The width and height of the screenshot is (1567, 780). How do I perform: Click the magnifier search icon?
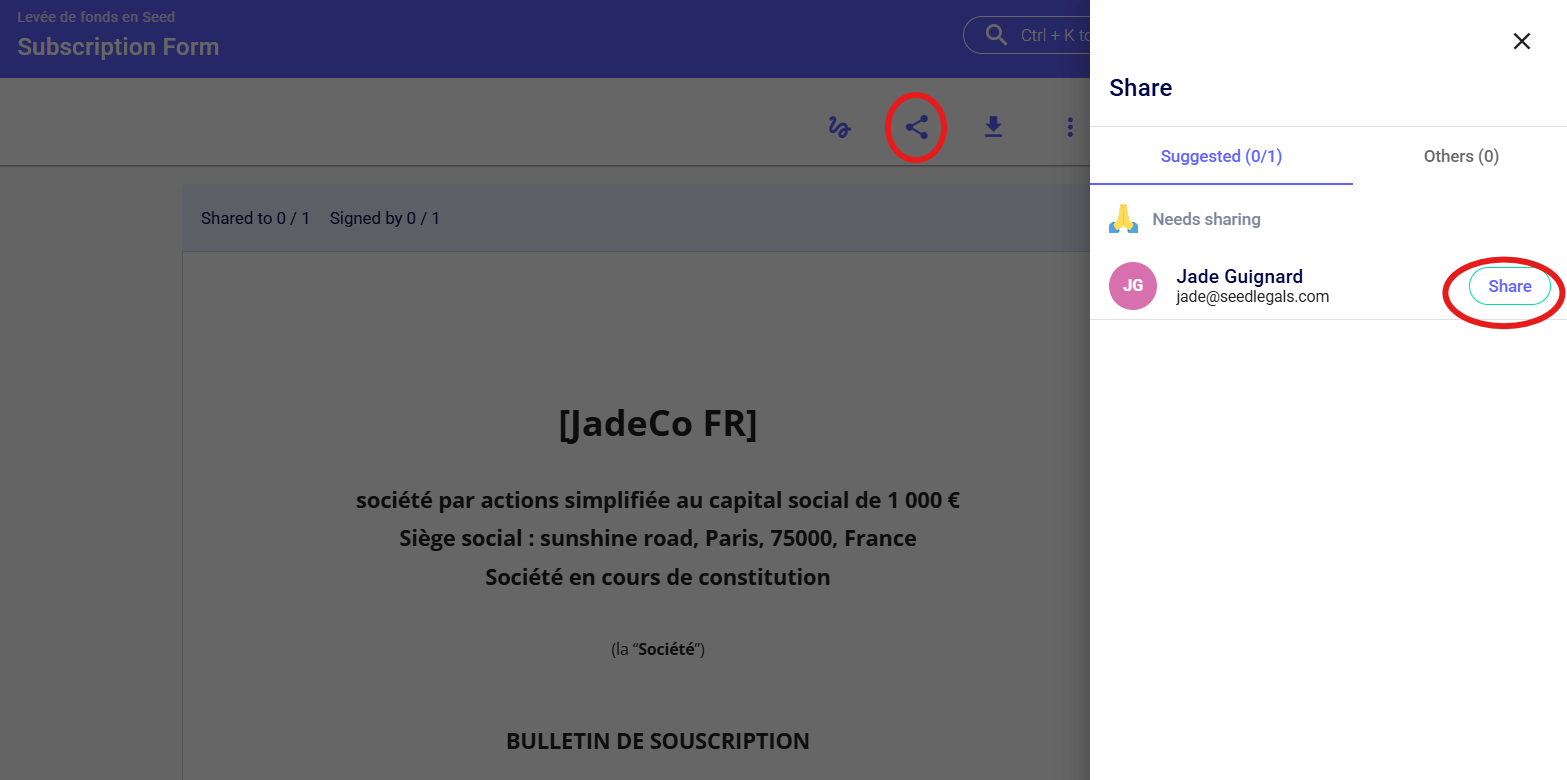coord(996,35)
